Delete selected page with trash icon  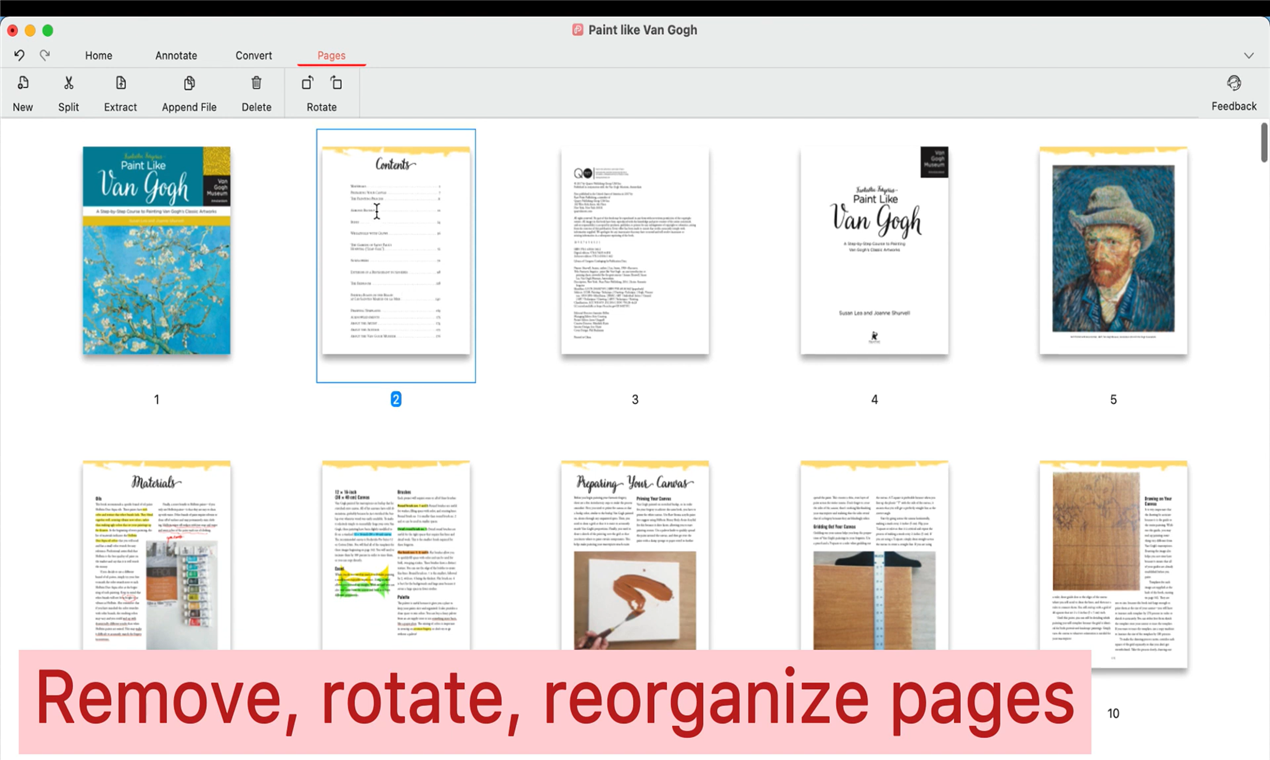point(257,83)
